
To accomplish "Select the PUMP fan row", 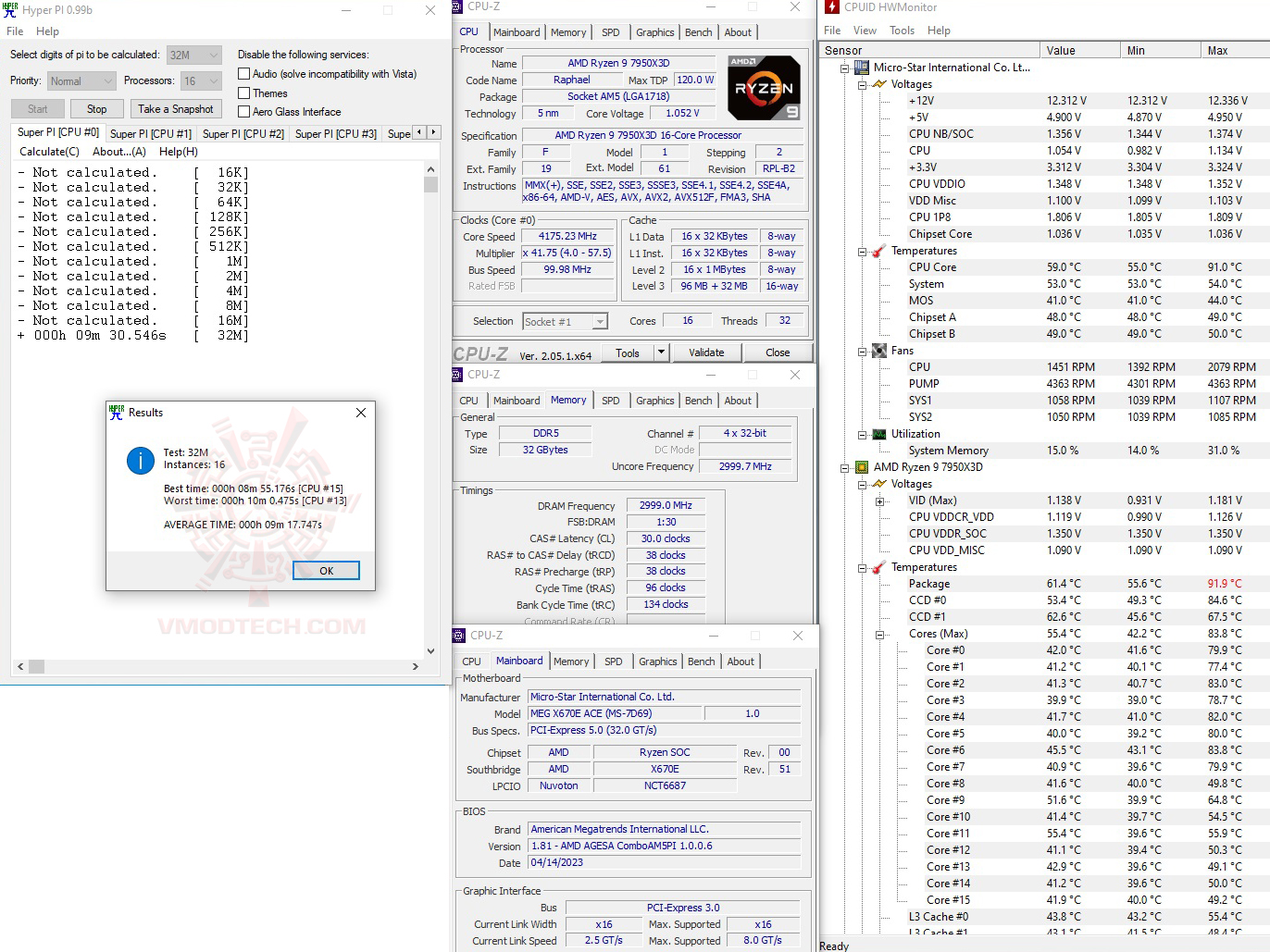I will (x=1044, y=384).
